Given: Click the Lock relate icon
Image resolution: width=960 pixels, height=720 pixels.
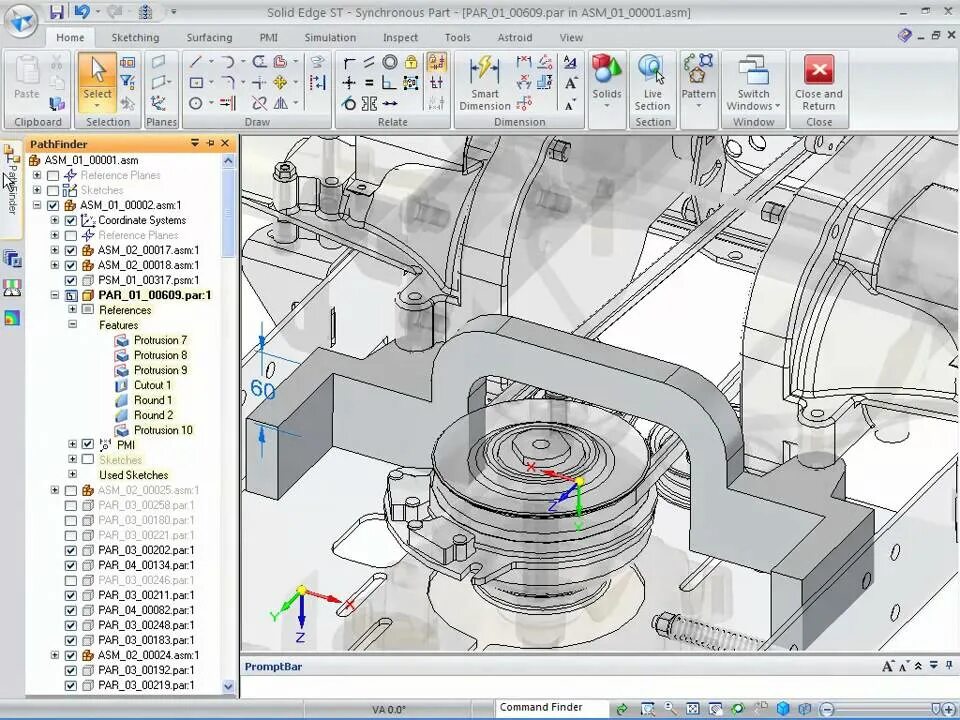Looking at the screenshot, I should point(411,62).
